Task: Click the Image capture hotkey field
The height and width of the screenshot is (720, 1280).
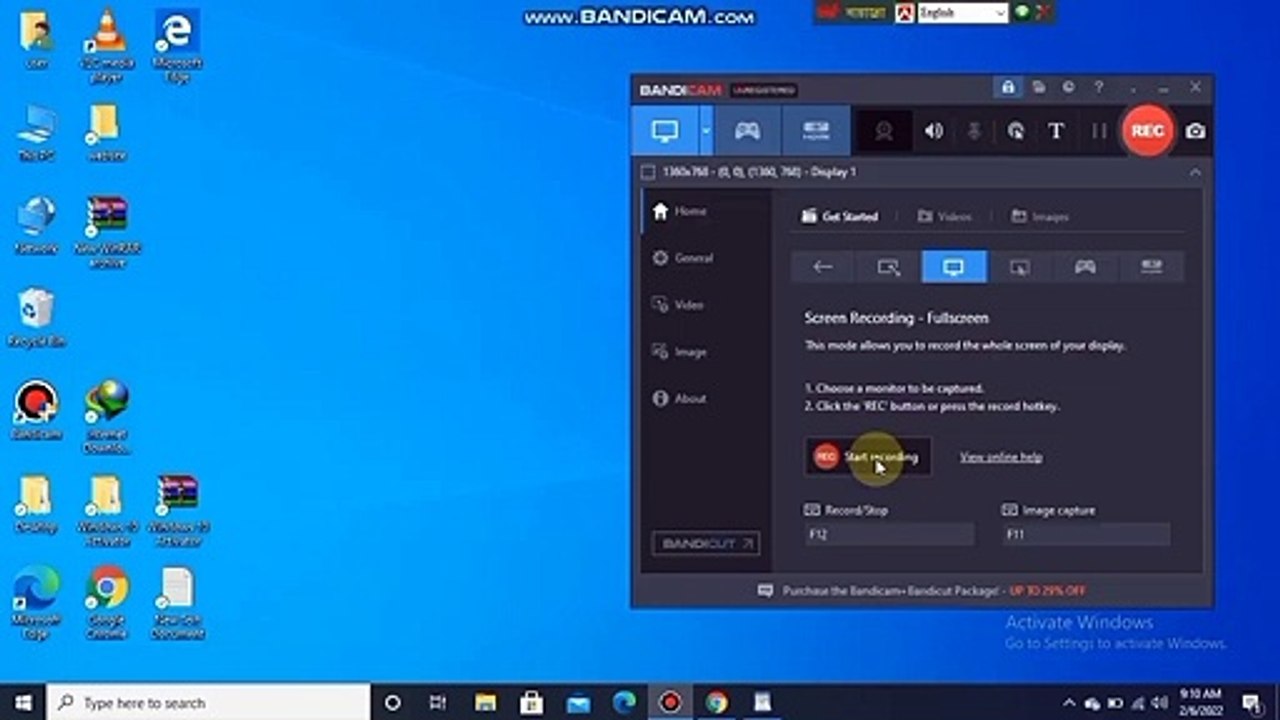Action: (1086, 535)
